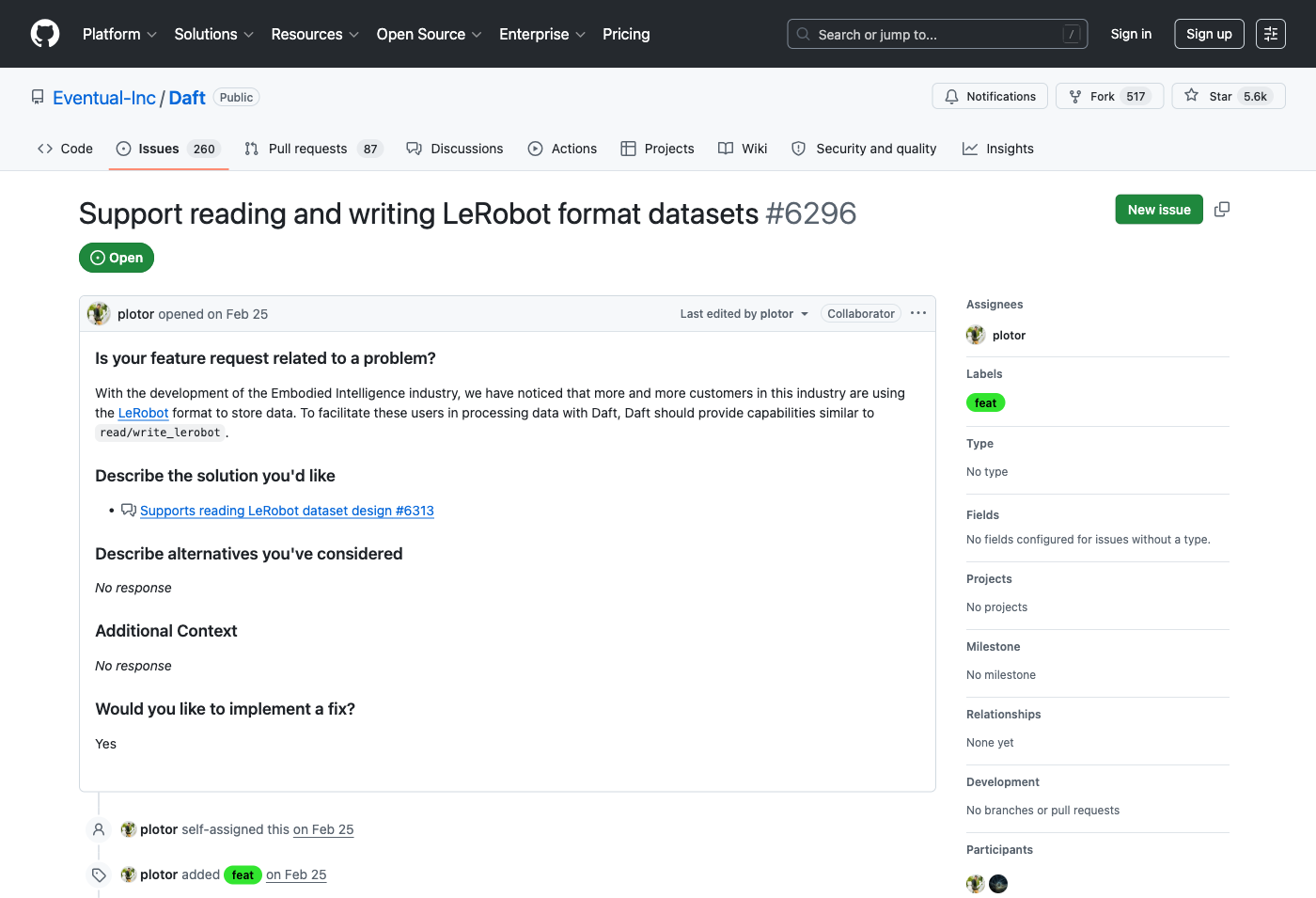The height and width of the screenshot is (898, 1316).
Task: Click the slash shortcut icon in search
Action: click(1072, 34)
